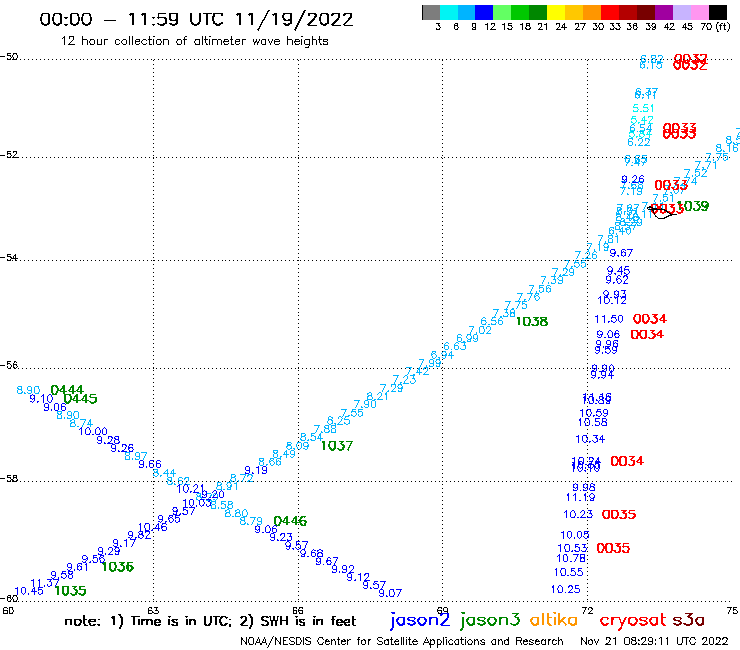740x650 pixels.
Task: Click the wave height value '10.78'
Action: (571, 558)
